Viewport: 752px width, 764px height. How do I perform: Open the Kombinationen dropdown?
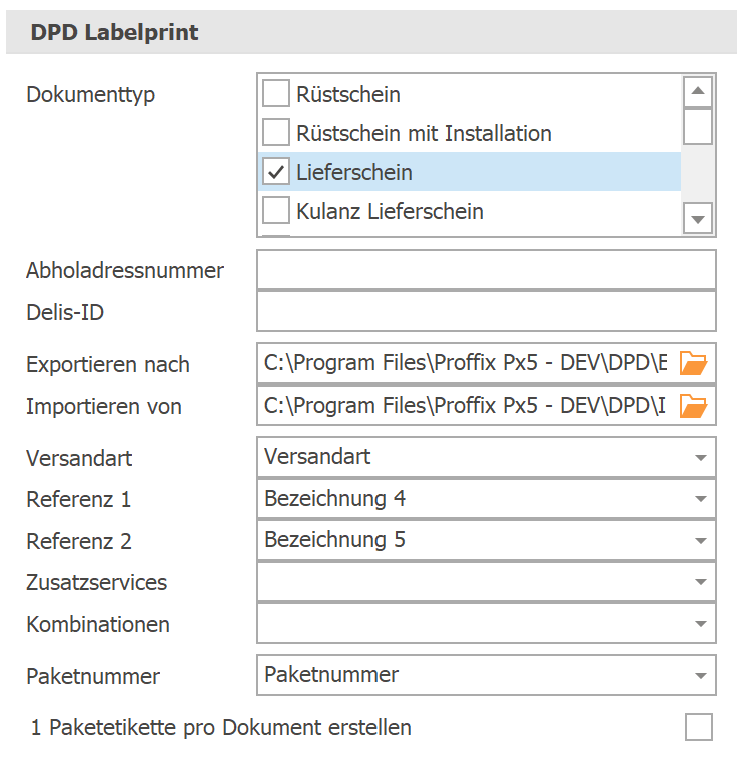click(x=701, y=624)
